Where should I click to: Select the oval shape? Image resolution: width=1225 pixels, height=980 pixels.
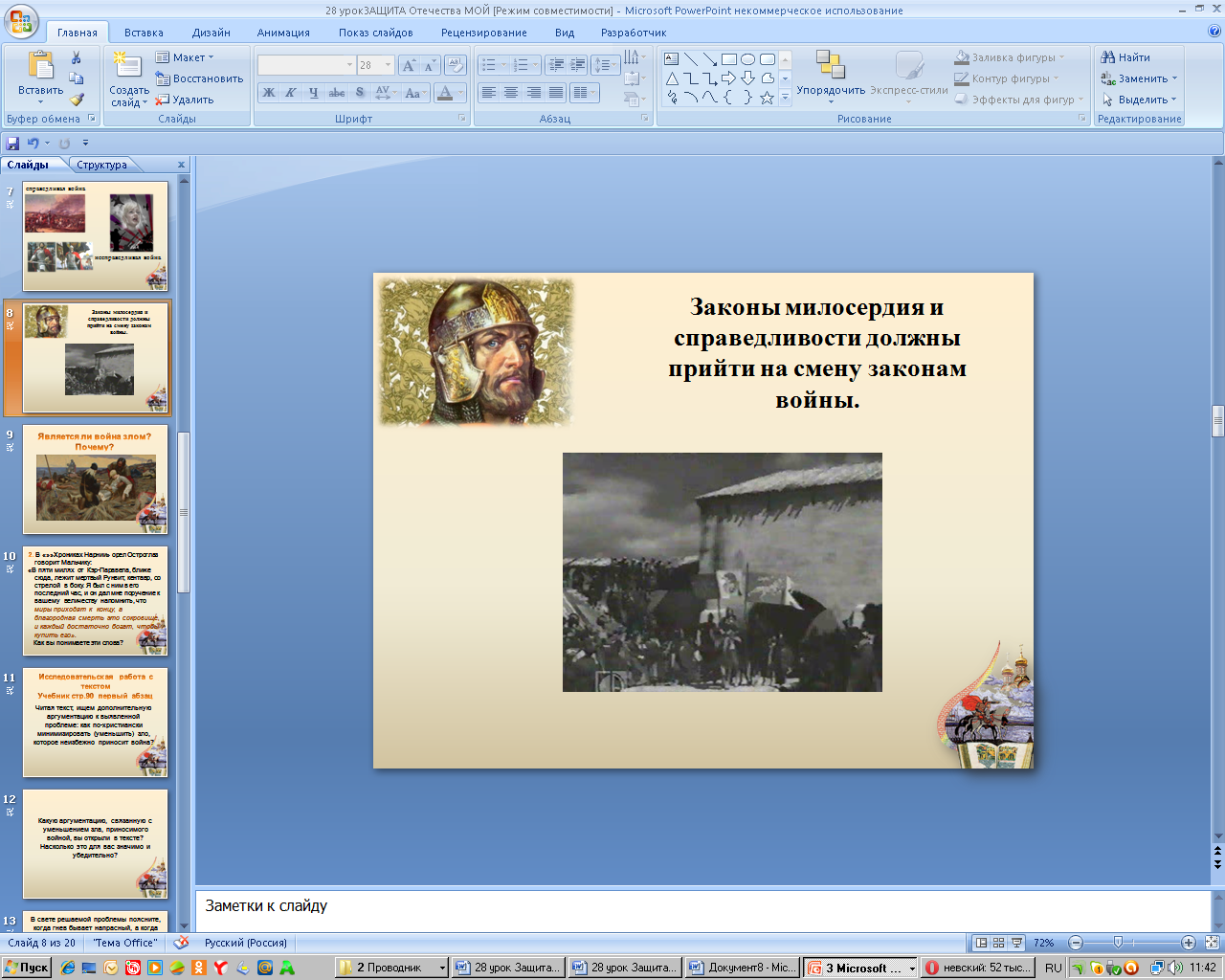pos(747,59)
